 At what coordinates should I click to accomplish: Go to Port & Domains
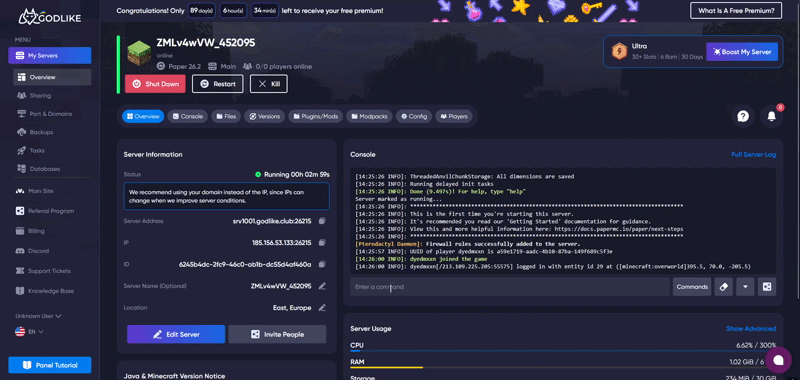44,114
